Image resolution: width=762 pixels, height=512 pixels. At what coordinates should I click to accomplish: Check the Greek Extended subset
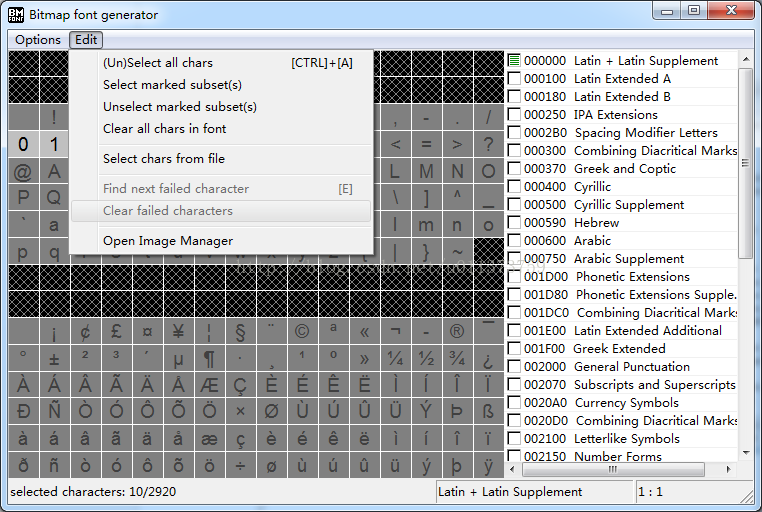[x=514, y=349]
